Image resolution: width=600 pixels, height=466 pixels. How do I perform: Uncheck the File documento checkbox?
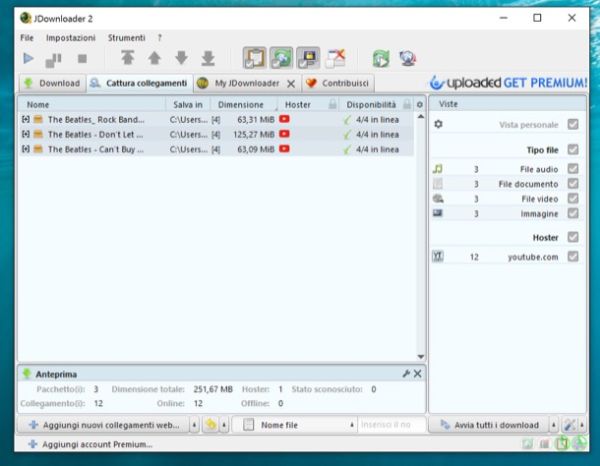573,183
